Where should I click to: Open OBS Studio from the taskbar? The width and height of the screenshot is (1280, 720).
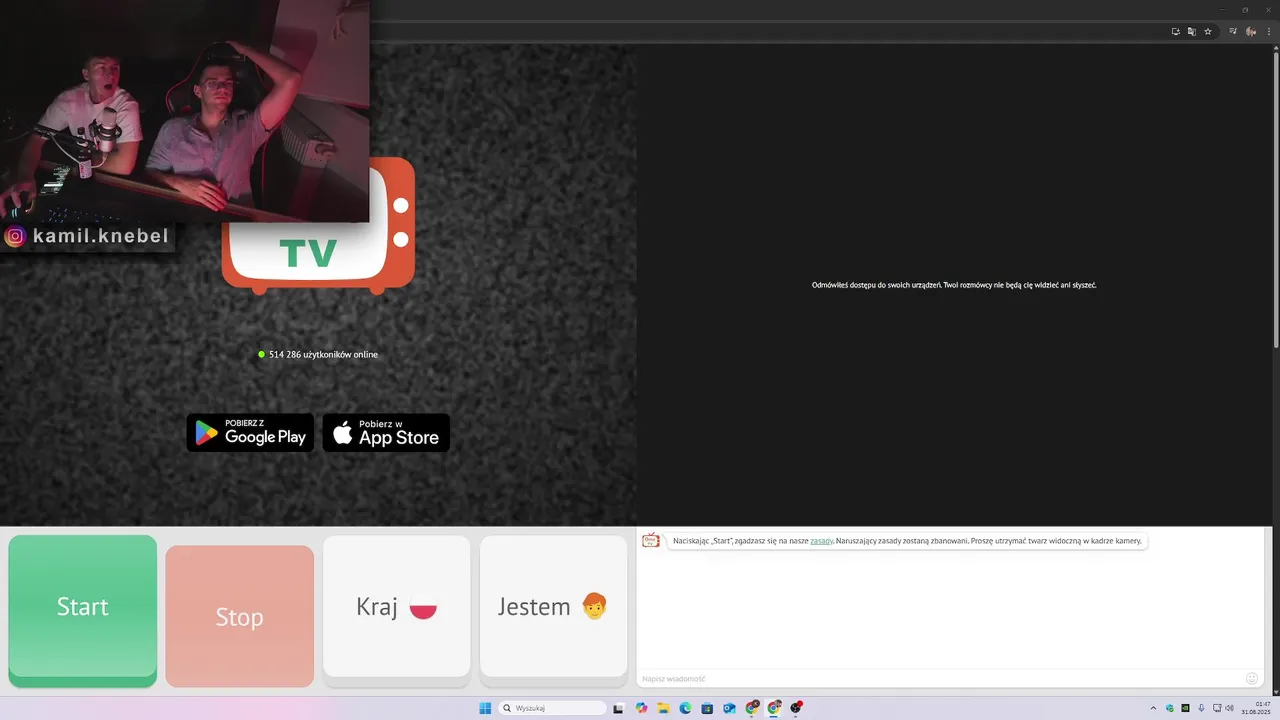click(796, 708)
